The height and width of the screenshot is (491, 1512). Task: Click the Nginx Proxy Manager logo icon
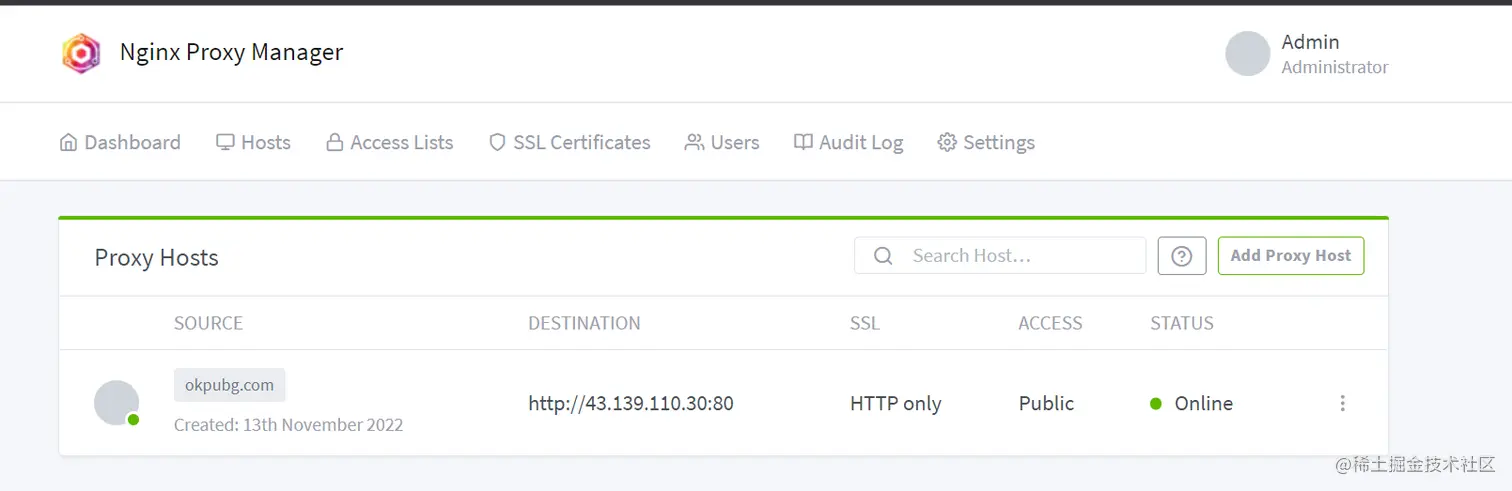(x=81, y=53)
